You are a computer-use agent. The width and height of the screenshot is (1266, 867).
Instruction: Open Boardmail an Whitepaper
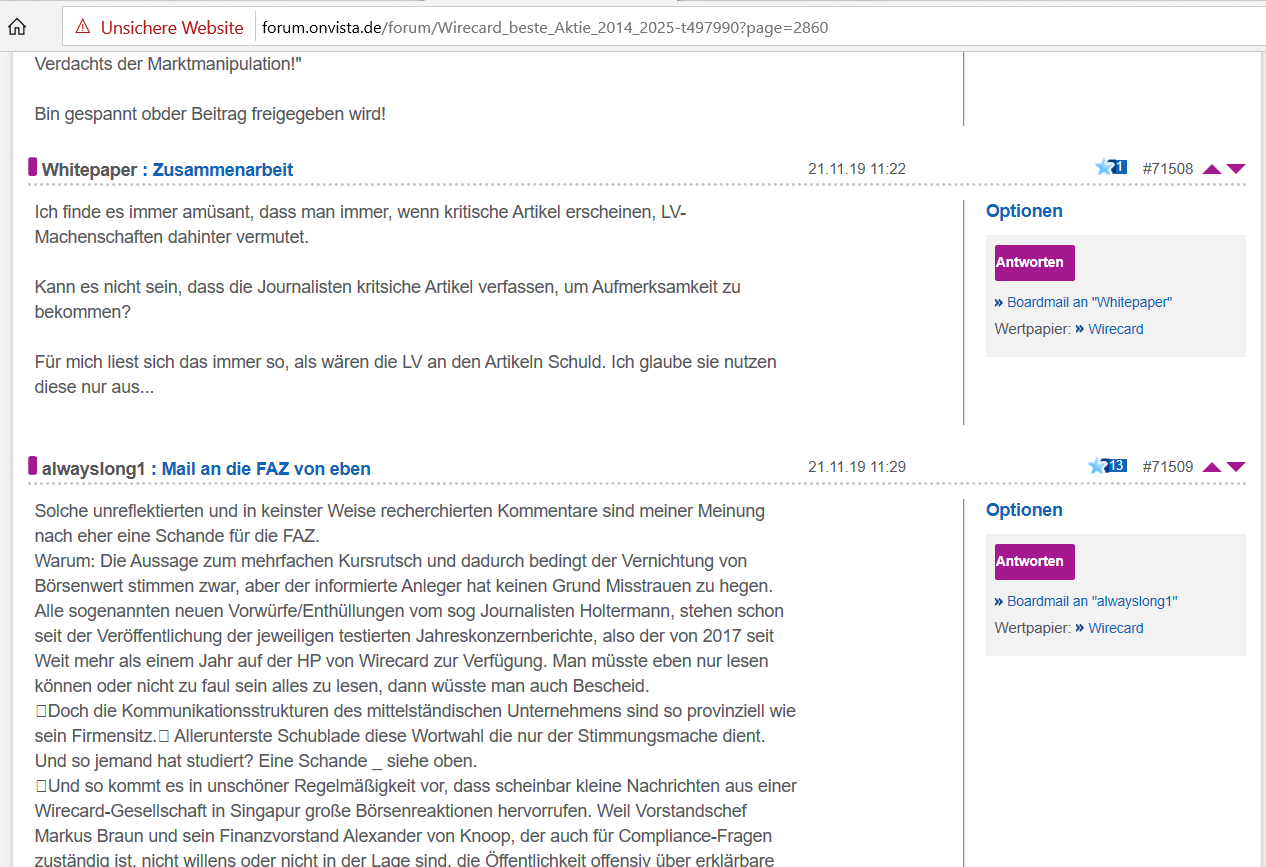pyautogui.click(x=1090, y=301)
